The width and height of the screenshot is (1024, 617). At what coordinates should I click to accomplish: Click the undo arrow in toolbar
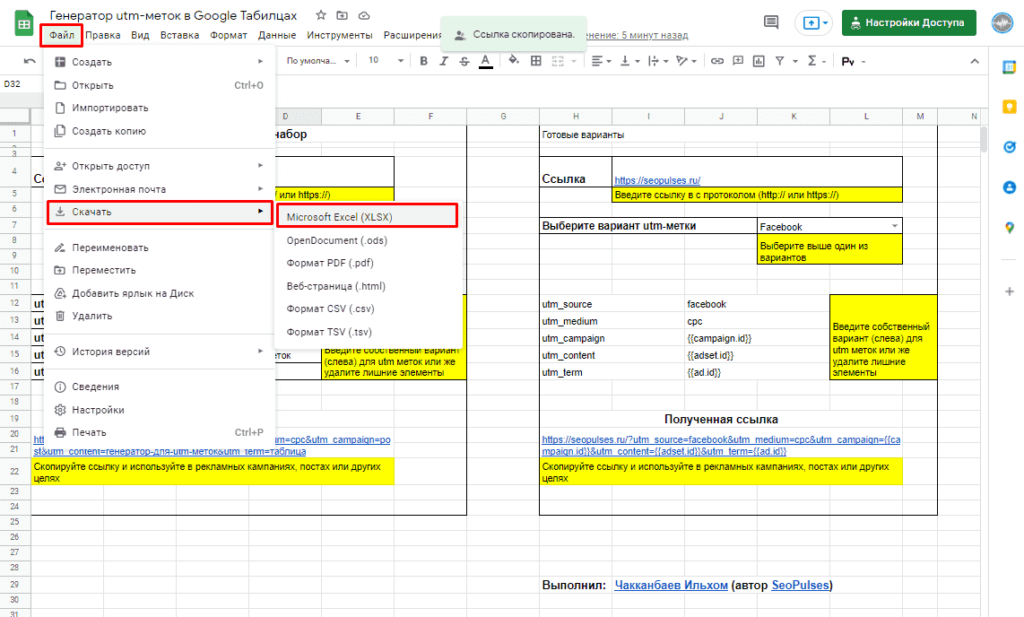[29, 61]
